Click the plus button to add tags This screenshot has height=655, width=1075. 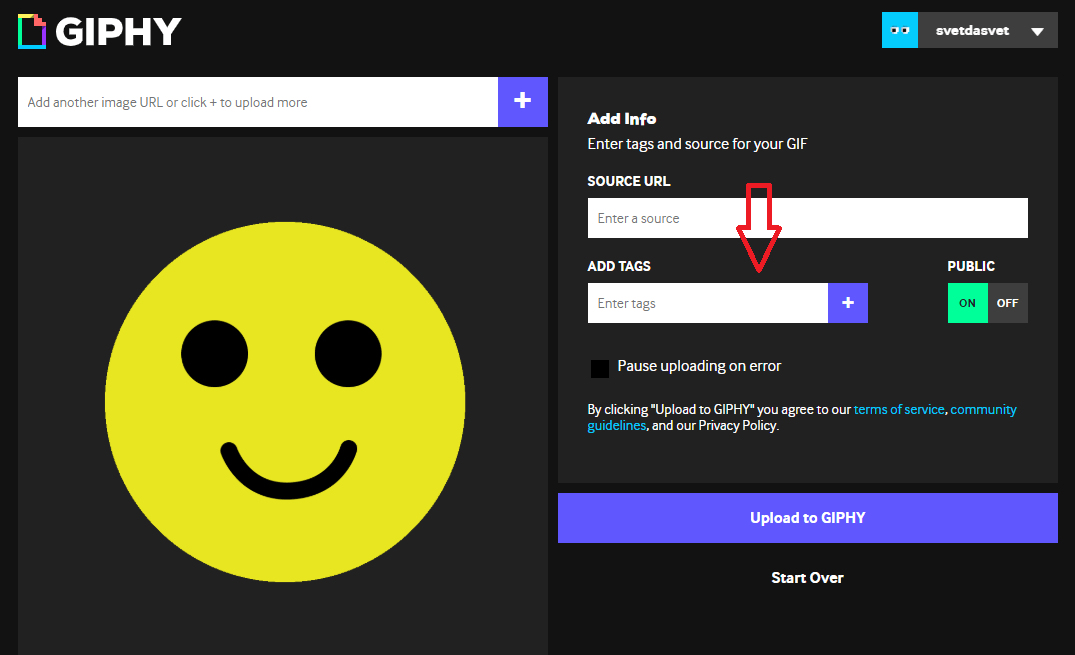[x=848, y=303]
